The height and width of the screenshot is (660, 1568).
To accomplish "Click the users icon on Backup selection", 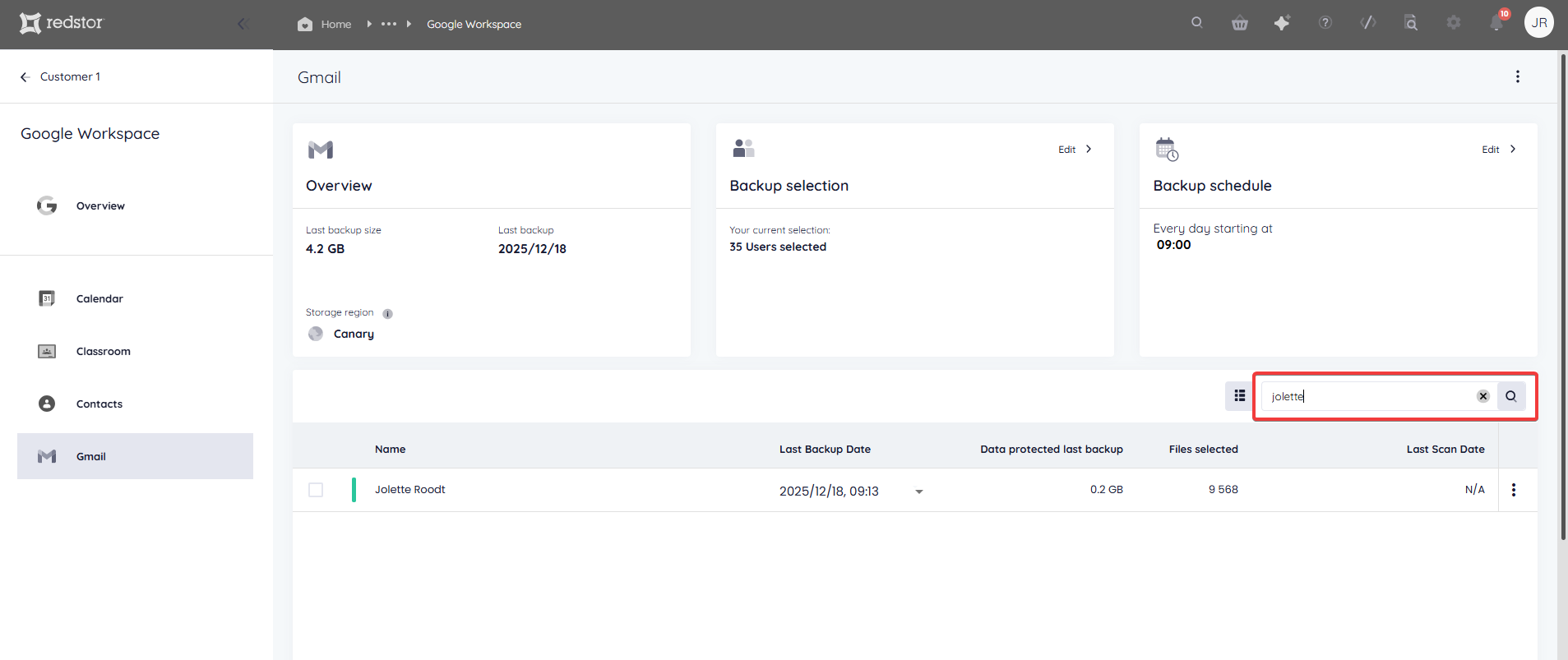I will 743,149.
